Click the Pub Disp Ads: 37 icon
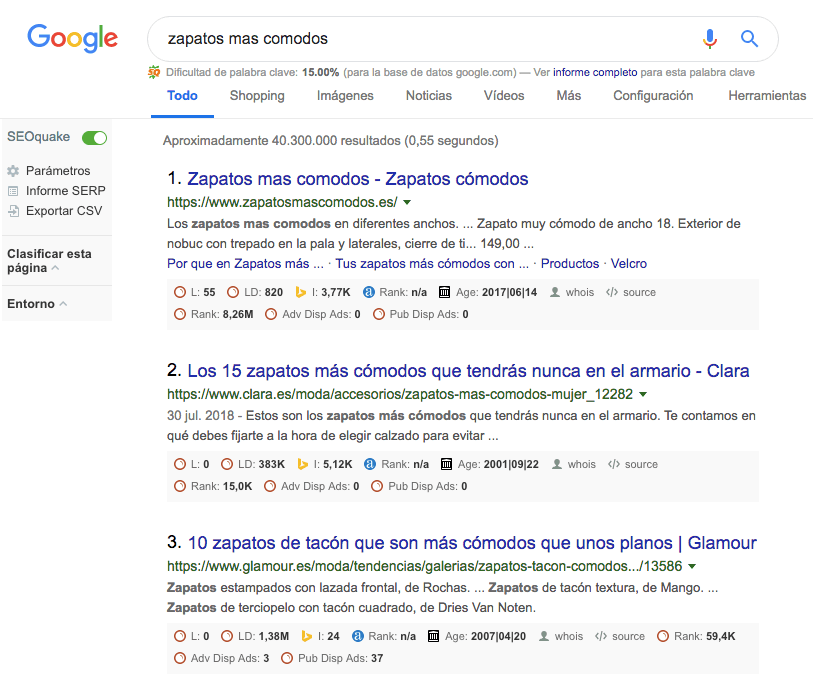813x696 pixels. coord(287,658)
